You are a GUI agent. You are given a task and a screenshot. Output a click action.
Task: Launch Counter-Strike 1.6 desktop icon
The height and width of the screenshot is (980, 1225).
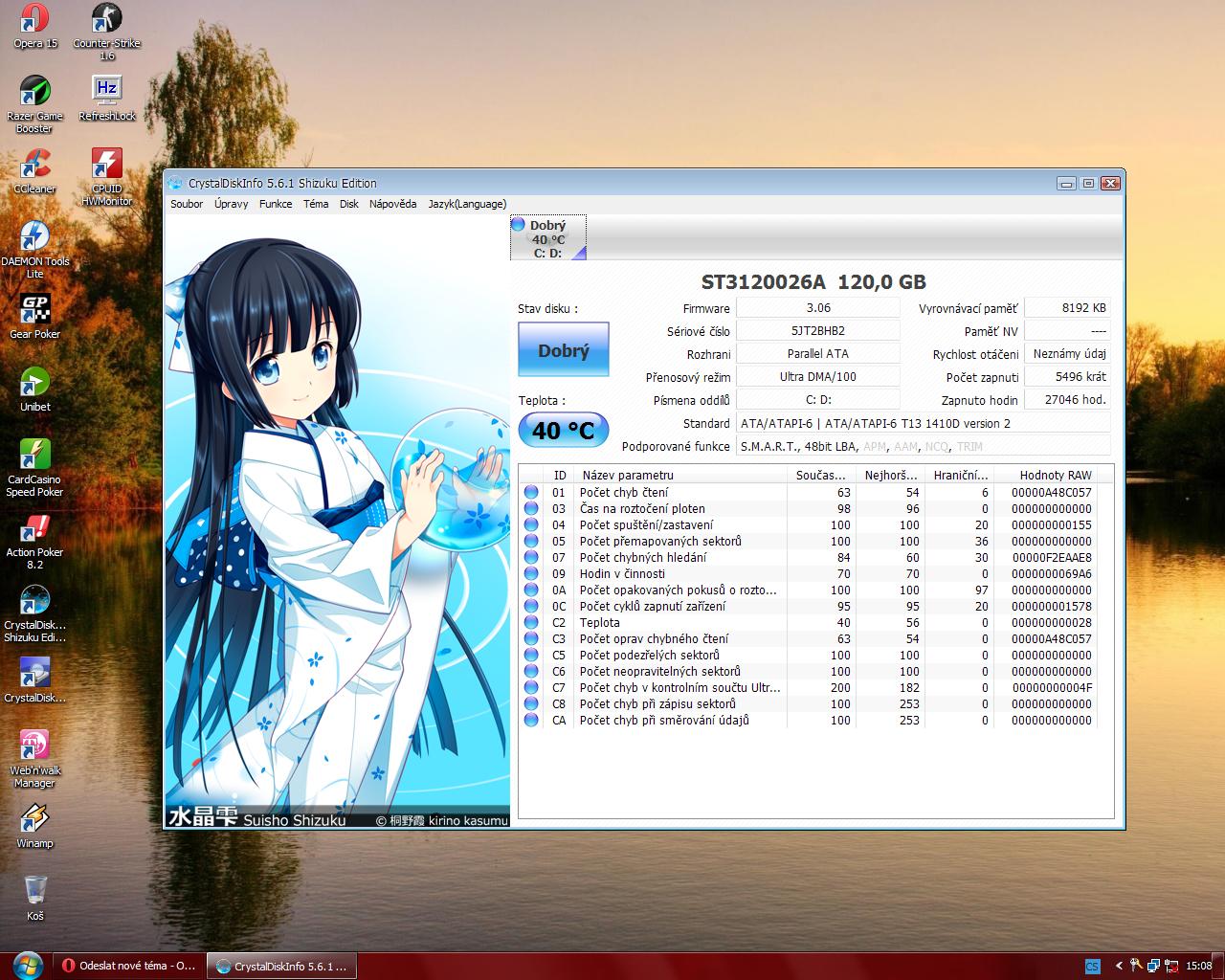point(106,21)
